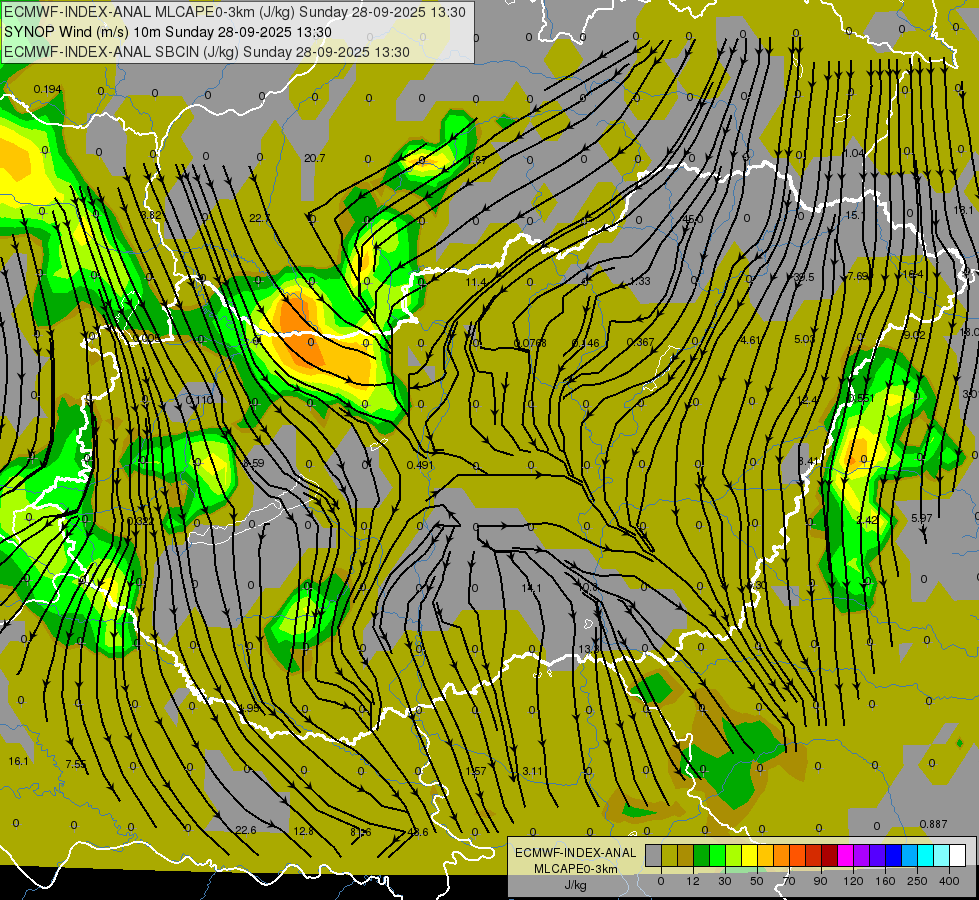
Task: Click the map value 0.491
Action: click(420, 465)
